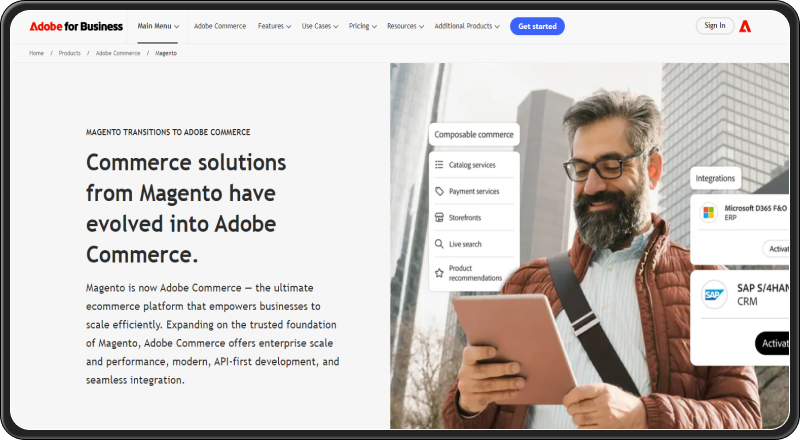Click the Catalog services list icon
The image size is (800, 440).
(x=439, y=164)
